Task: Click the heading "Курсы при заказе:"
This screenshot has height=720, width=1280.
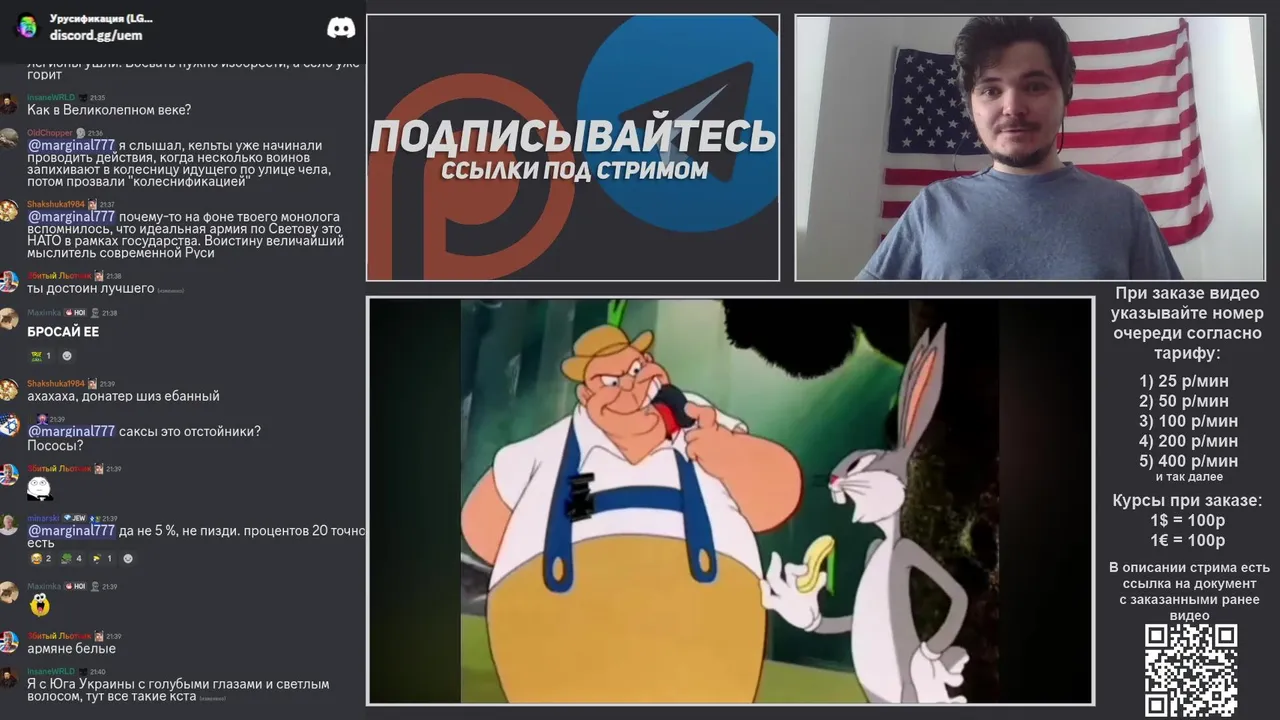Action: click(1187, 500)
